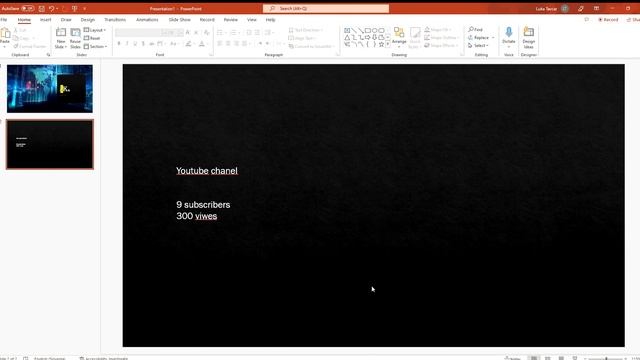Open the Design tab
The height and width of the screenshot is (360, 640).
point(87,20)
